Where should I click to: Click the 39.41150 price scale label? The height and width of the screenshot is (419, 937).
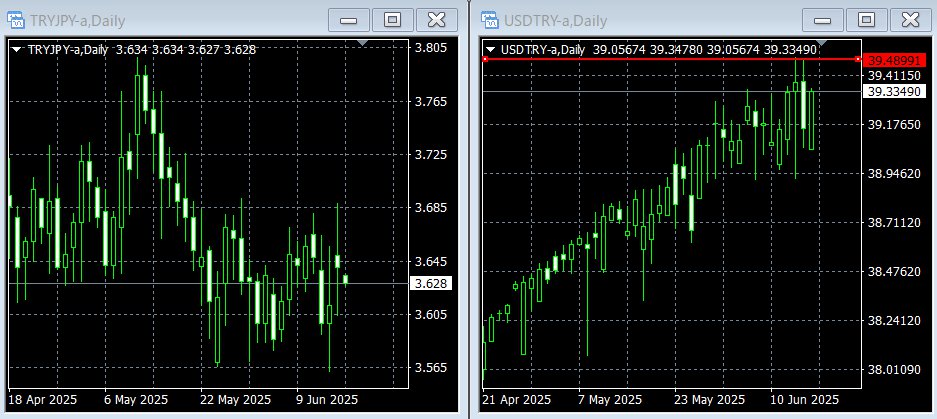click(894, 75)
